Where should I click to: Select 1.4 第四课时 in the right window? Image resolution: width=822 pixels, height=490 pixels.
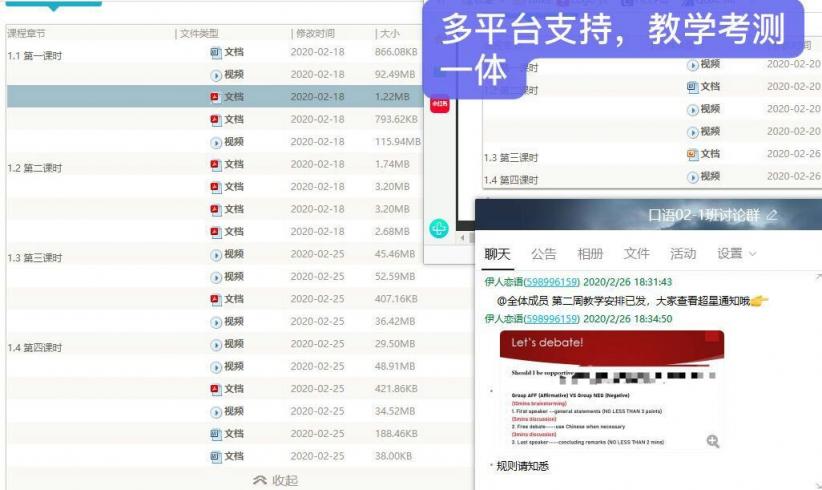pyautogui.click(x=511, y=180)
